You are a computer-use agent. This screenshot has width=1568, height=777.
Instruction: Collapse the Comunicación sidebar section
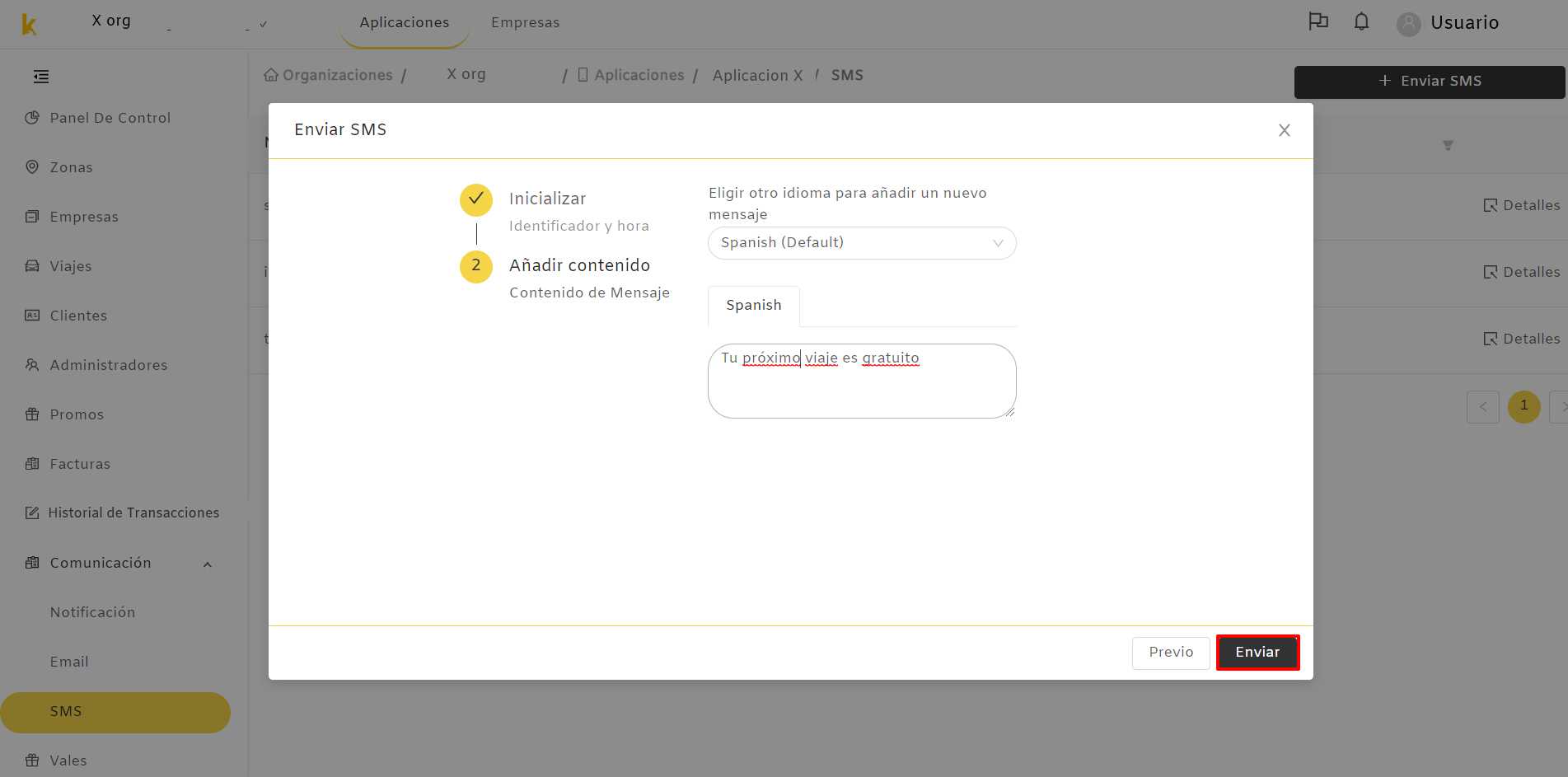[x=208, y=564]
